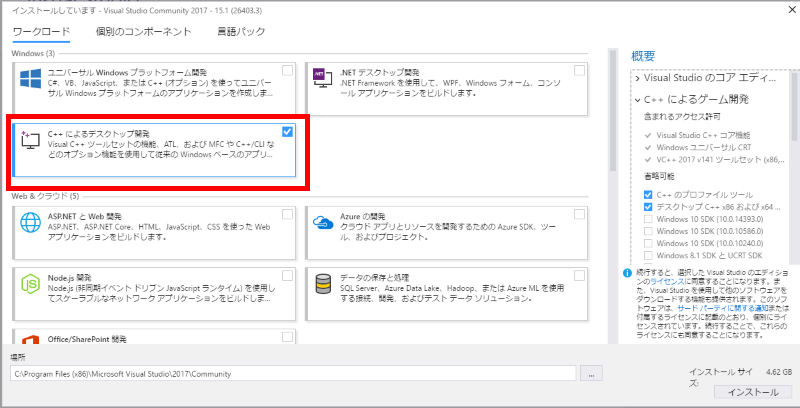Click the 概要 heading
The height and width of the screenshot is (408, 800).
tap(643, 56)
